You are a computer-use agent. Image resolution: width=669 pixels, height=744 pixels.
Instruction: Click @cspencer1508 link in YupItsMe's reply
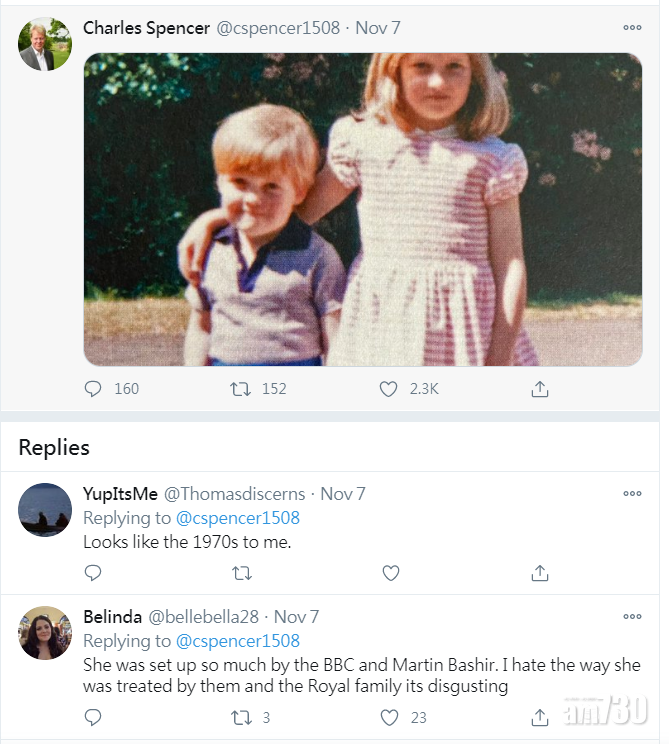pyautogui.click(x=238, y=518)
